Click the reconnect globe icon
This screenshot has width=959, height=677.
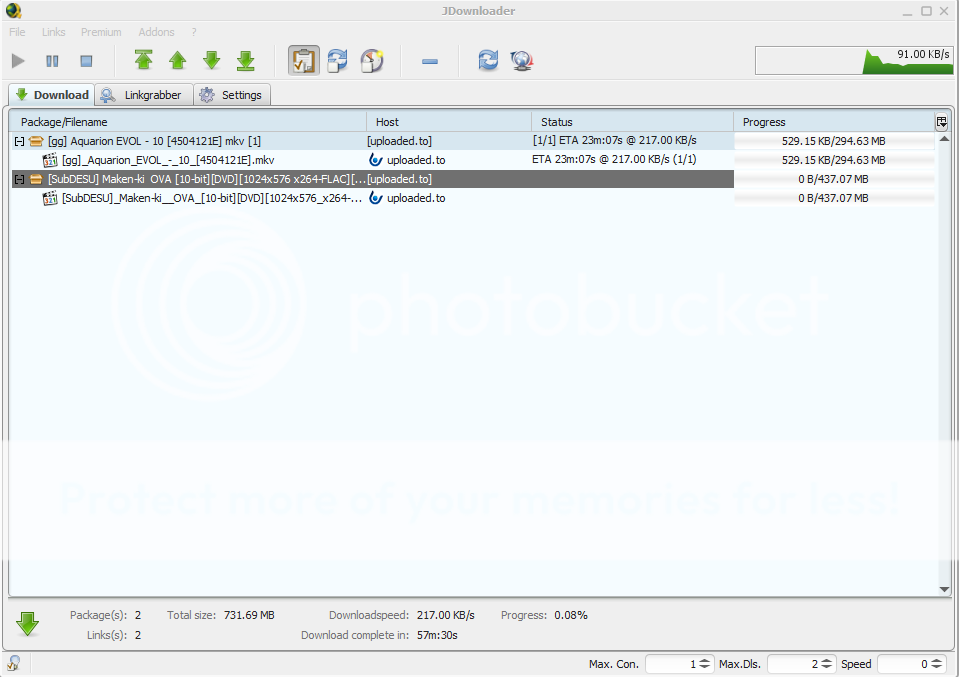(x=521, y=61)
